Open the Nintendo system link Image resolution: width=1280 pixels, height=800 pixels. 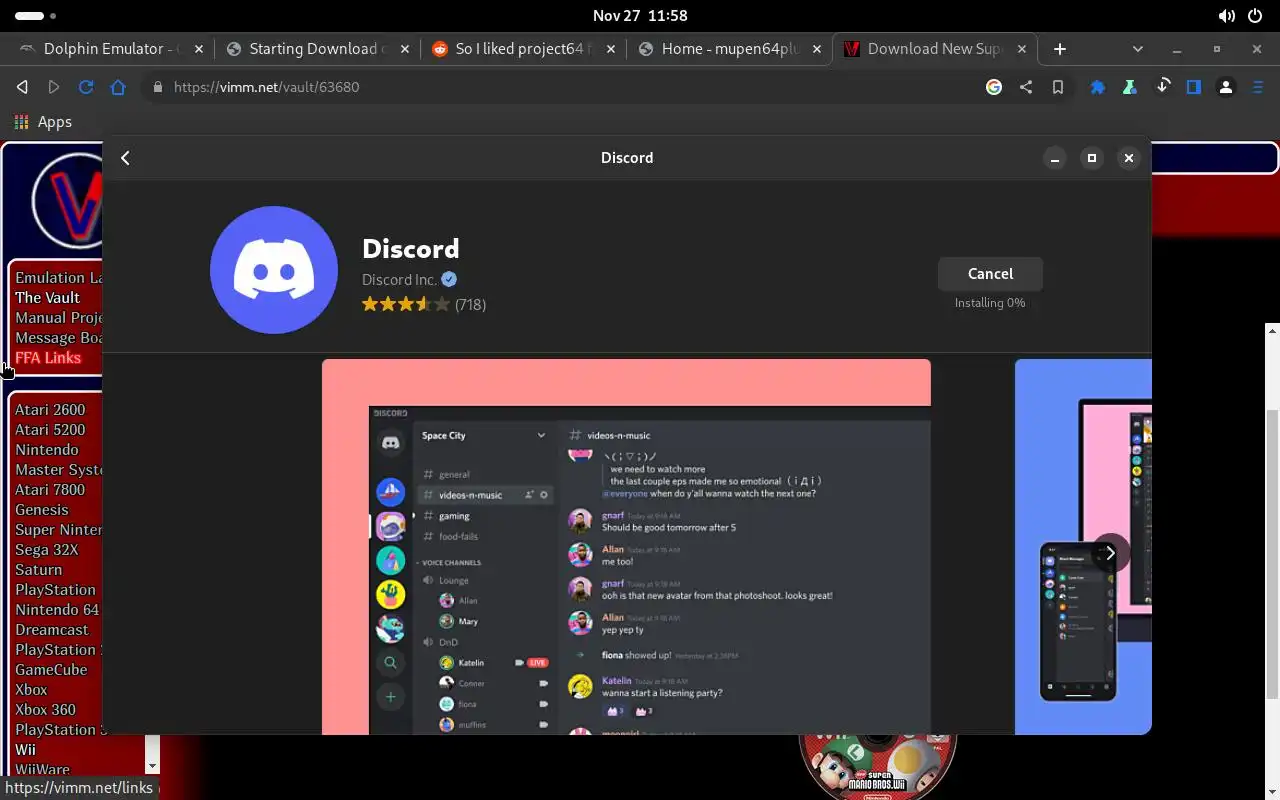[x=46, y=450]
